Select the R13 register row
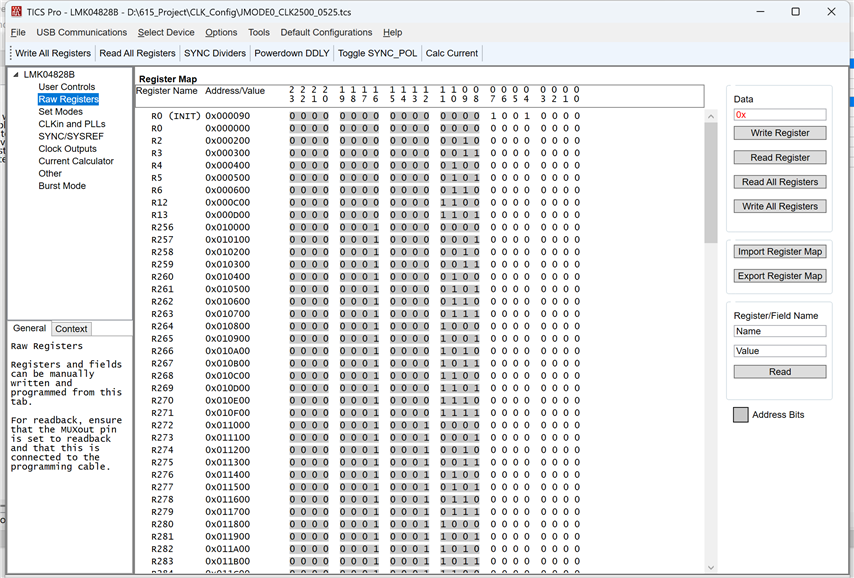Image resolution: width=854 pixels, height=578 pixels. pyautogui.click(x=160, y=215)
